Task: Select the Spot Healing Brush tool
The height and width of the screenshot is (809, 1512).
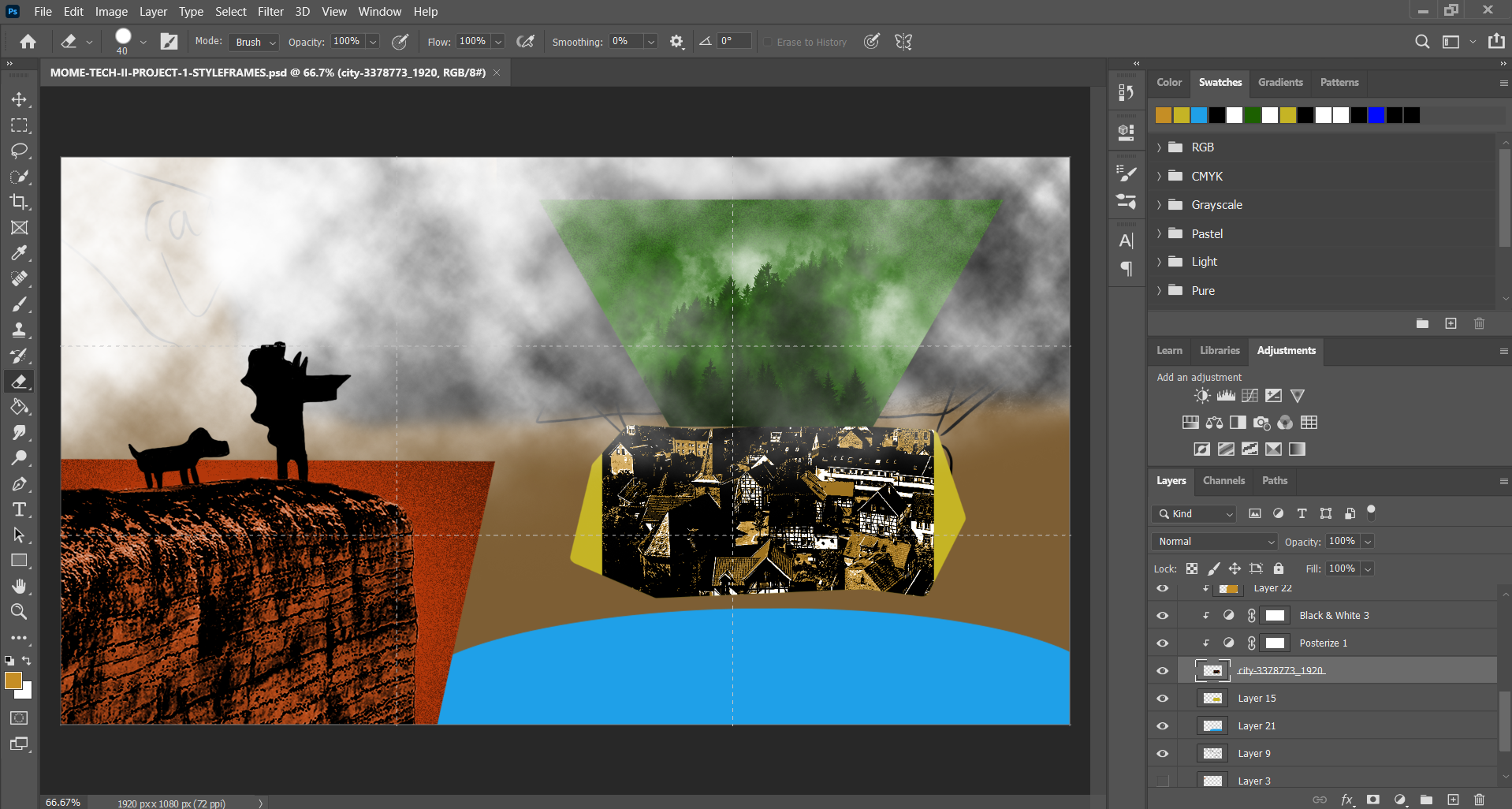Action: [x=19, y=279]
